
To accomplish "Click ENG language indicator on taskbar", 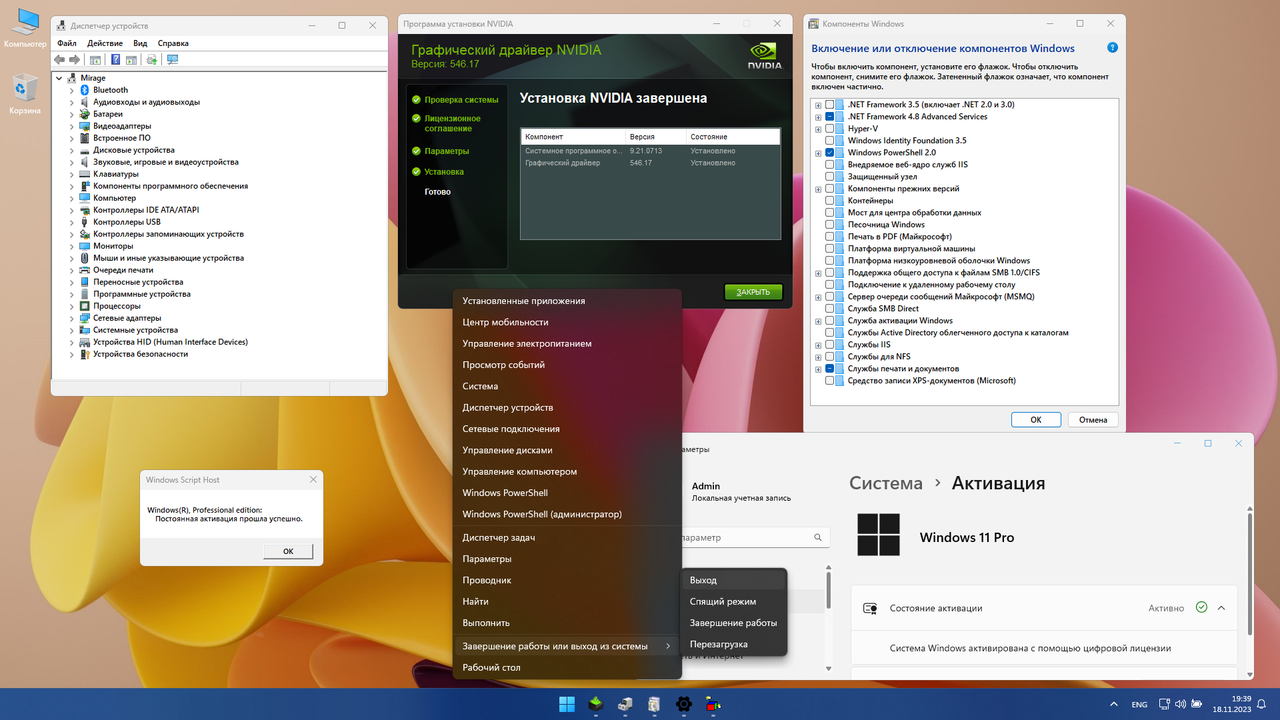I will click(x=1139, y=704).
